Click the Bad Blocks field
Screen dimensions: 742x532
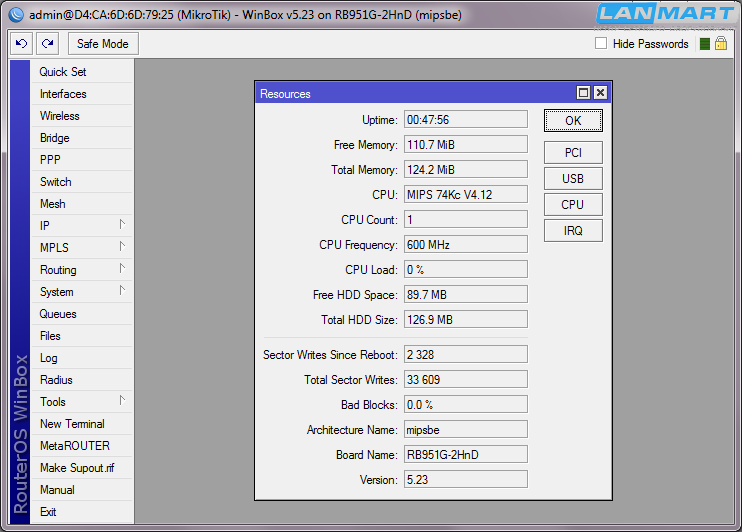coord(466,405)
